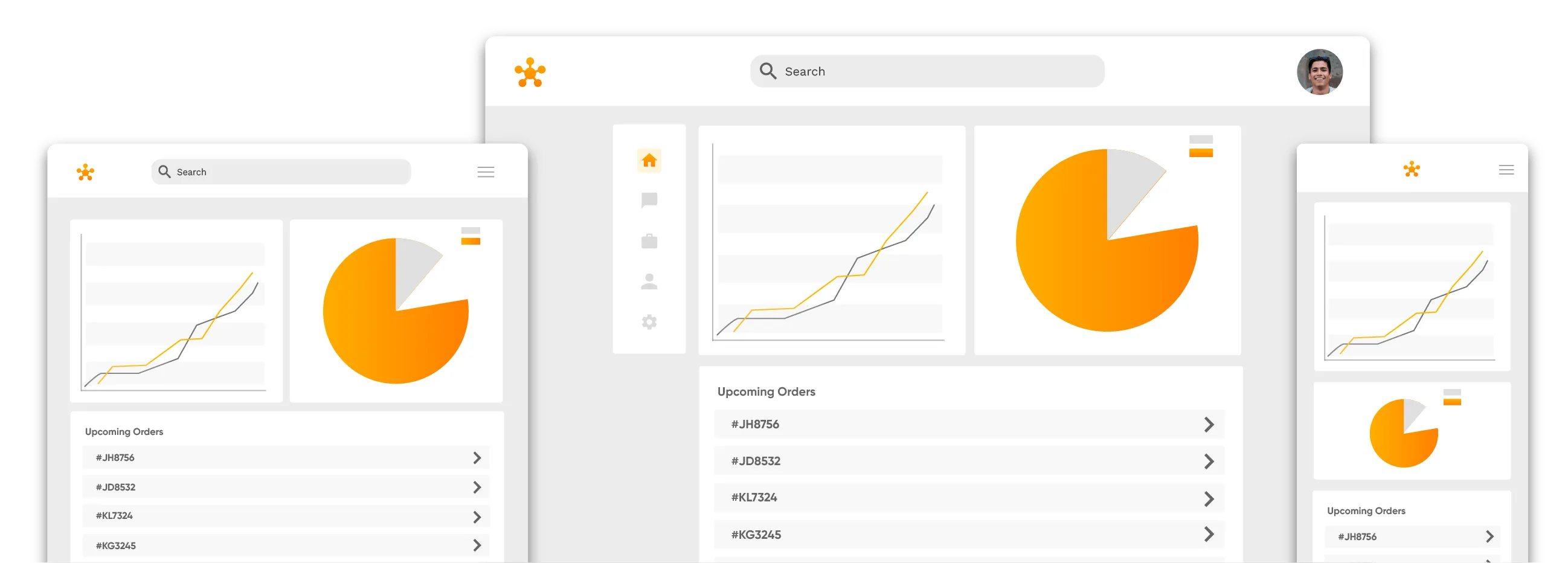Click the user avatar photo in the header
Image resolution: width=1568 pixels, height=563 pixels.
tap(1319, 73)
